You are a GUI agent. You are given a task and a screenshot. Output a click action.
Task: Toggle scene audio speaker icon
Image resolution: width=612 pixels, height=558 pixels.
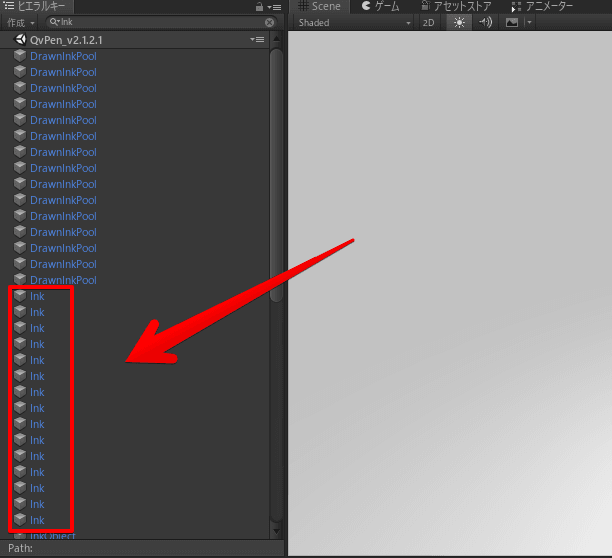(485, 22)
